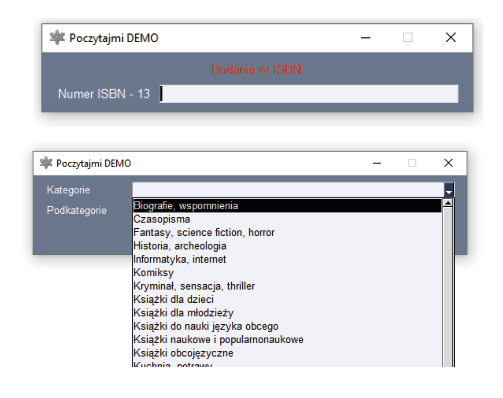This screenshot has width=503, height=398.
Task: Minimize the Kategorie window
Action: [377, 163]
